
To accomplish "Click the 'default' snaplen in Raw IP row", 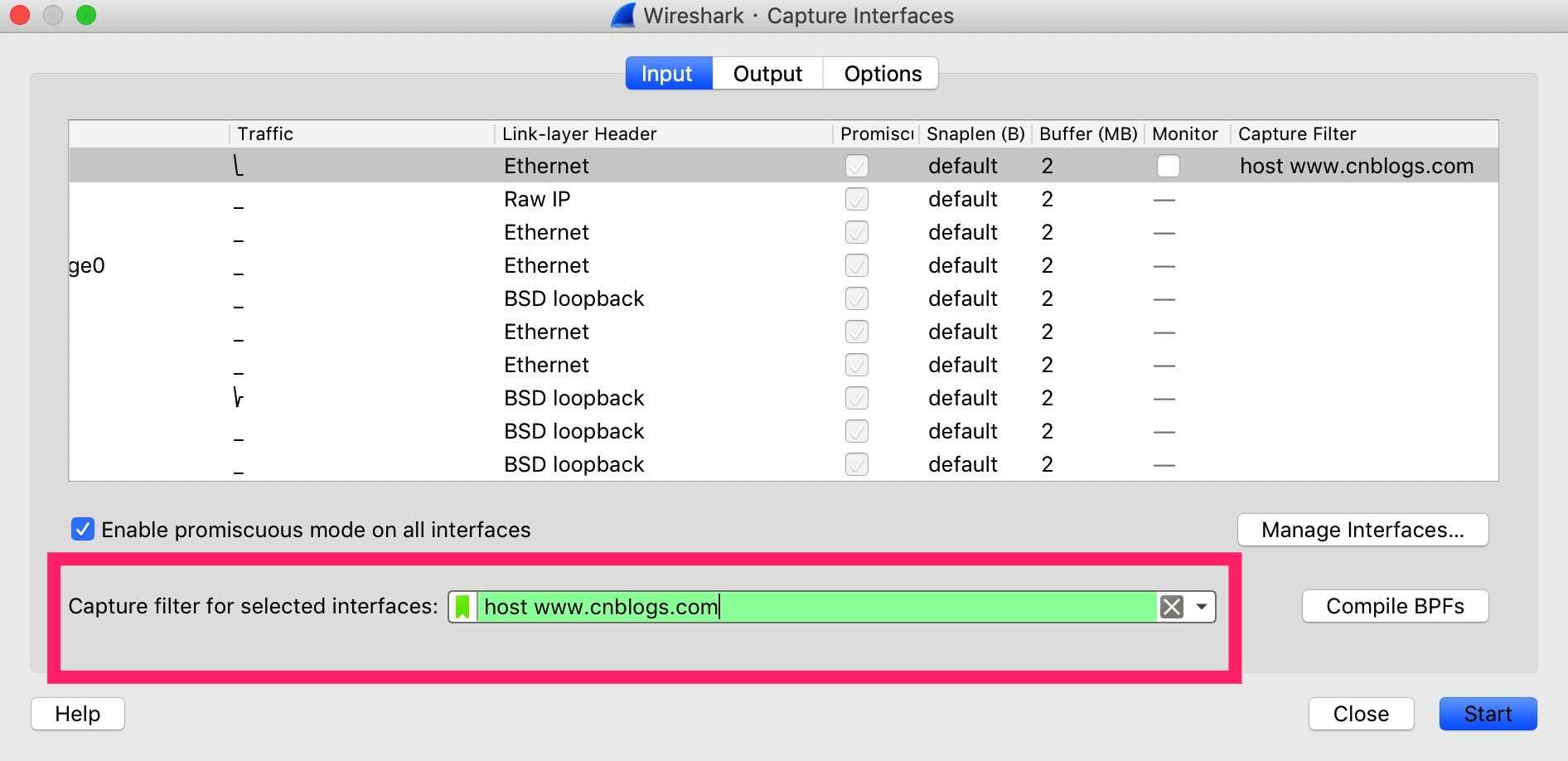I will pos(962,199).
